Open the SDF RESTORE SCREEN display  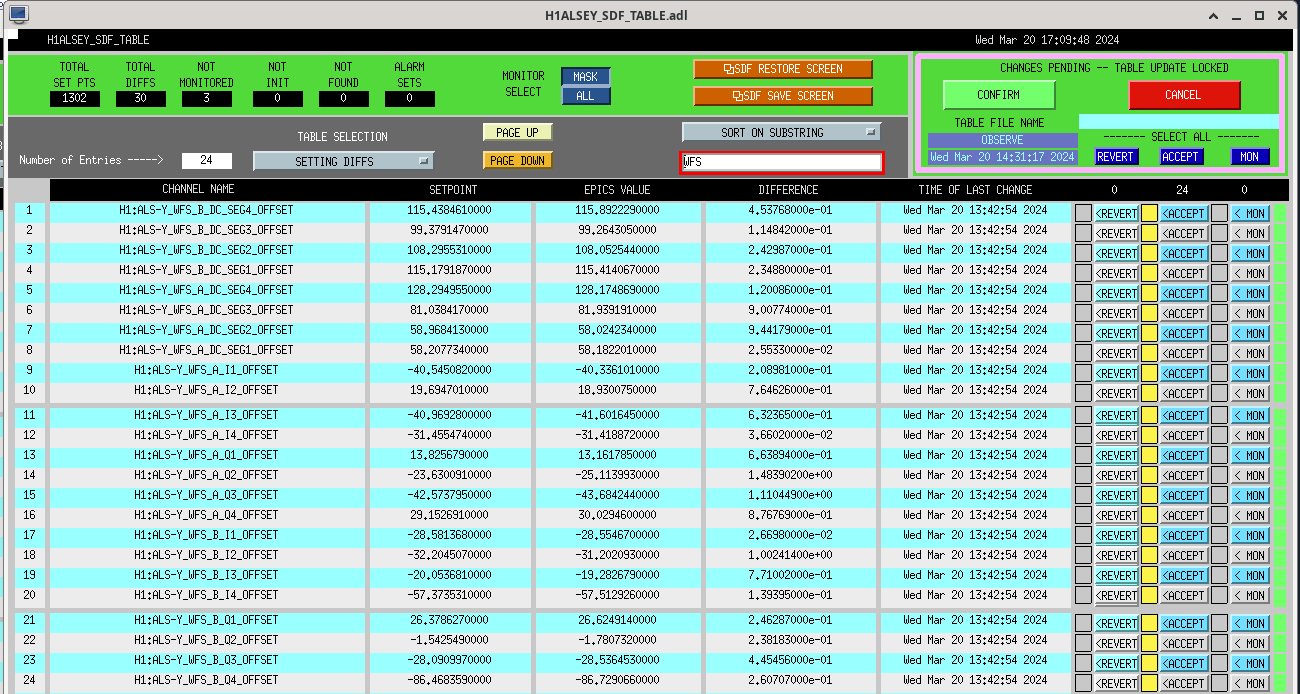click(x=783, y=69)
